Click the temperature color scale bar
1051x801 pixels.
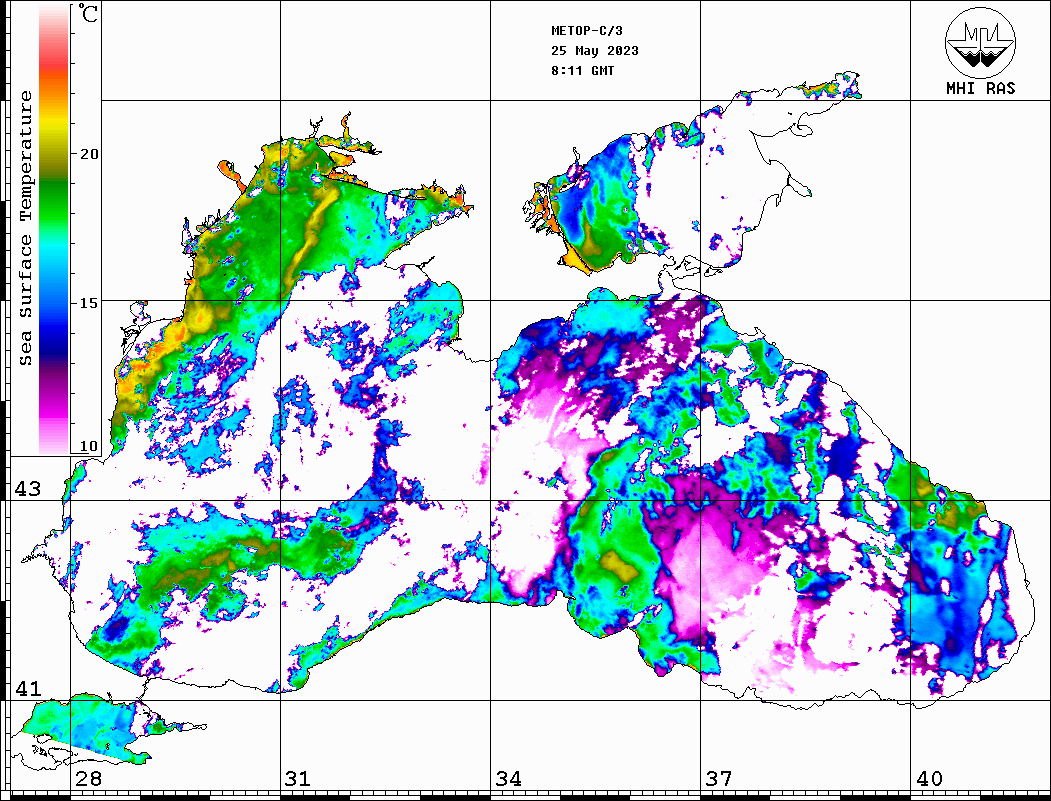pos(54,229)
